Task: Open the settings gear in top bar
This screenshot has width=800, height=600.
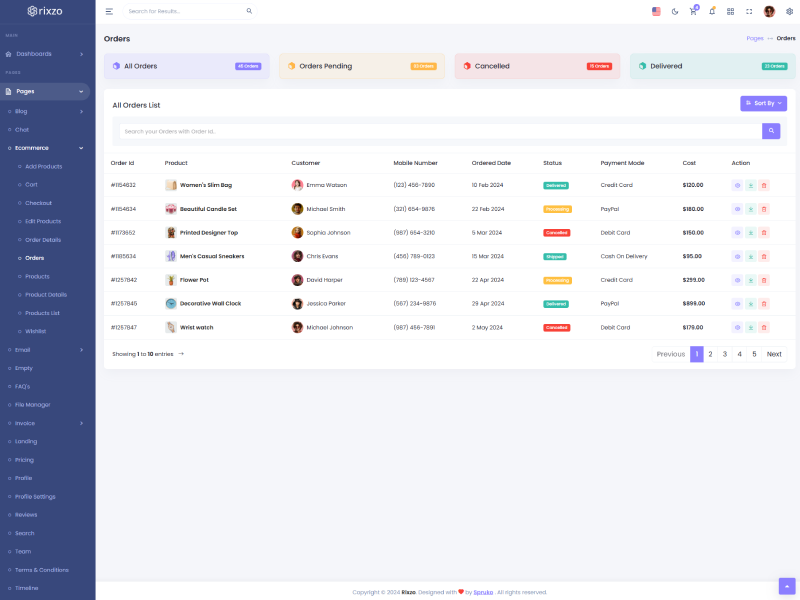Action: point(789,11)
